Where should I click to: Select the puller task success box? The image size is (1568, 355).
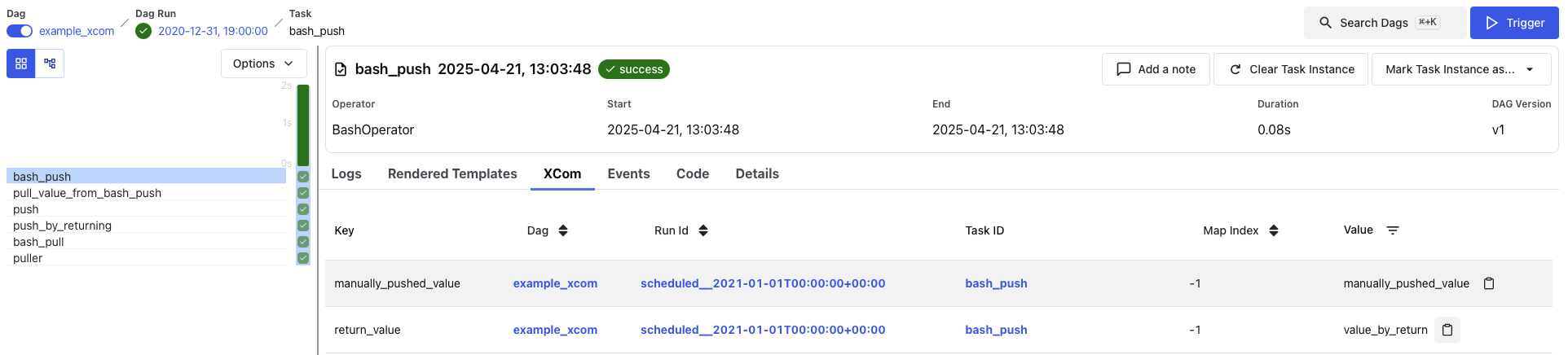(x=303, y=258)
